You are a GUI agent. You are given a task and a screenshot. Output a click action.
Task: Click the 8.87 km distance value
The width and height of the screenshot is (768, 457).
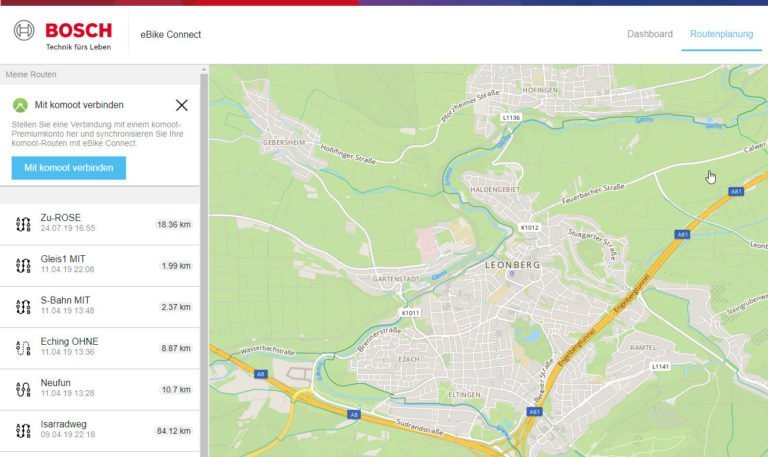click(176, 348)
